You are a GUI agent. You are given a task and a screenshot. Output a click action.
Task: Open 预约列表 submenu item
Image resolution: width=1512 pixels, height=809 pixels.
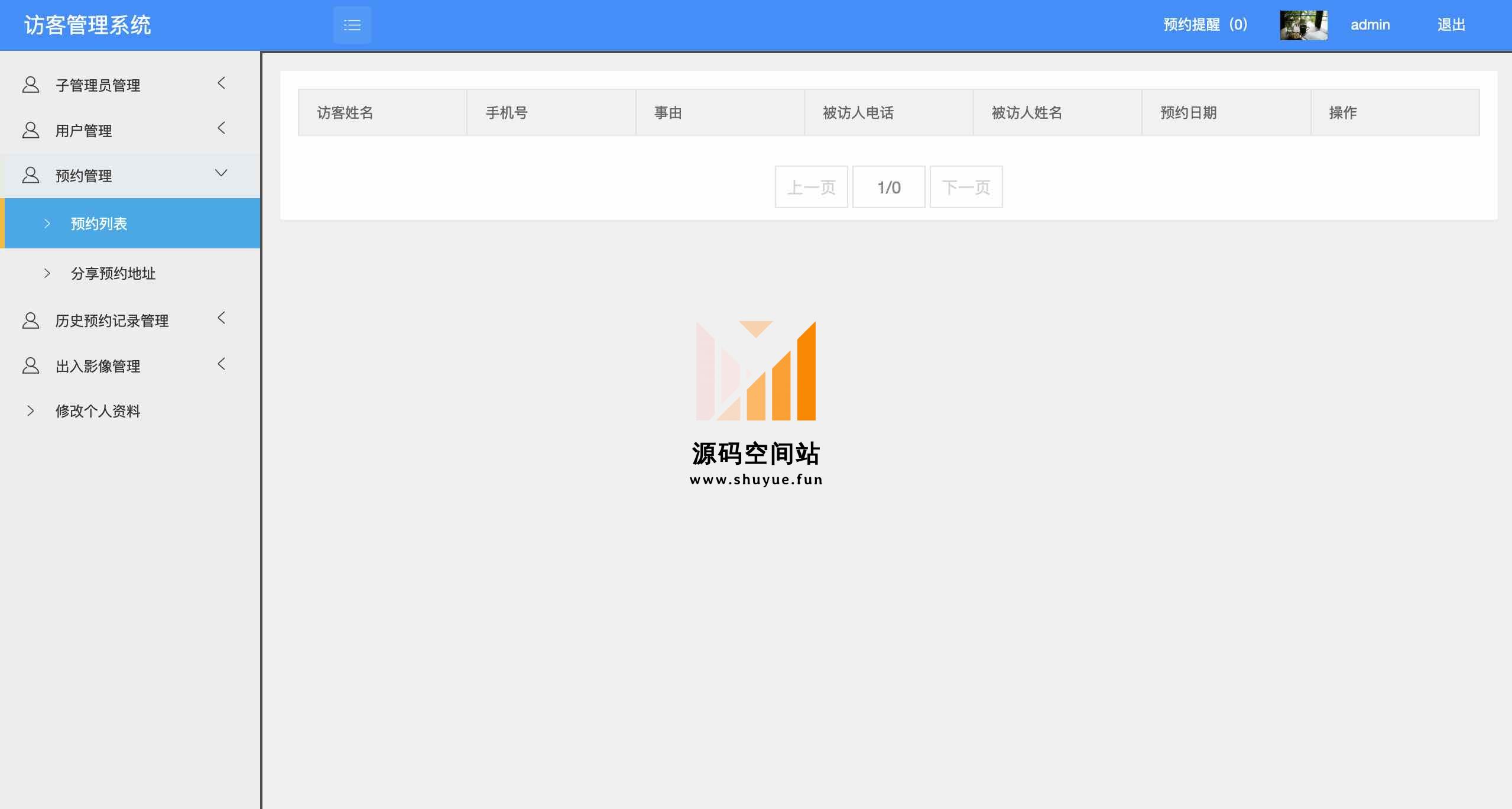click(130, 224)
